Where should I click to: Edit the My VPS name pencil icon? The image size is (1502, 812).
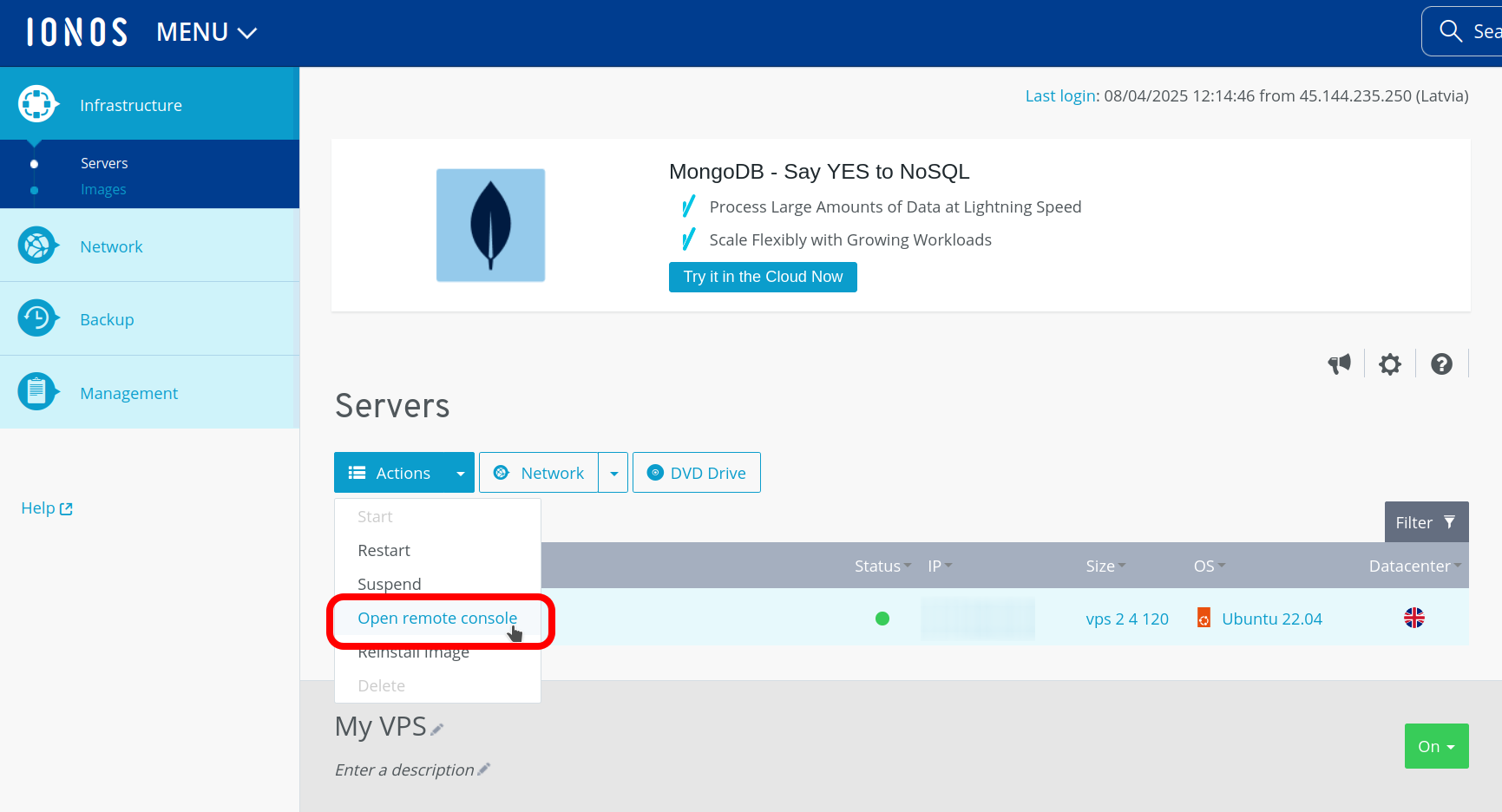point(437,730)
